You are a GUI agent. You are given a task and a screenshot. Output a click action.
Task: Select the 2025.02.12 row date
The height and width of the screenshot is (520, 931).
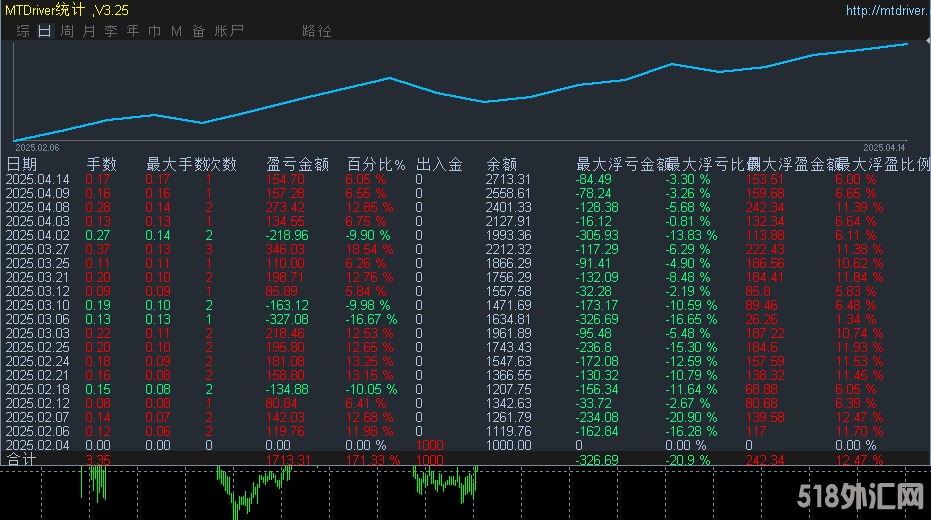click(37, 403)
